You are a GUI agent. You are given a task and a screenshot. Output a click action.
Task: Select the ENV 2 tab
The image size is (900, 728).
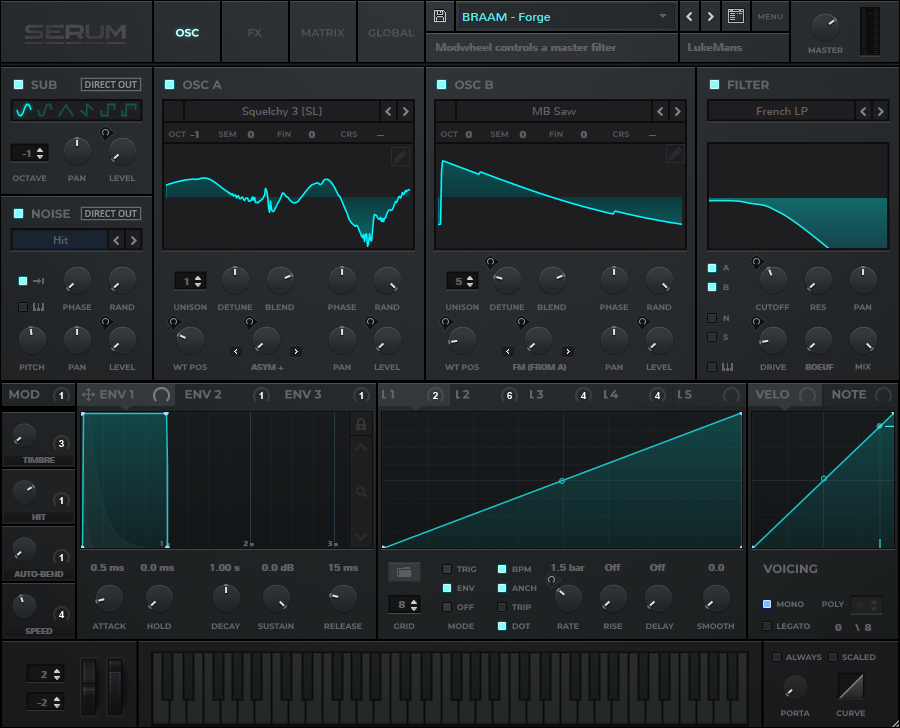tap(203, 394)
